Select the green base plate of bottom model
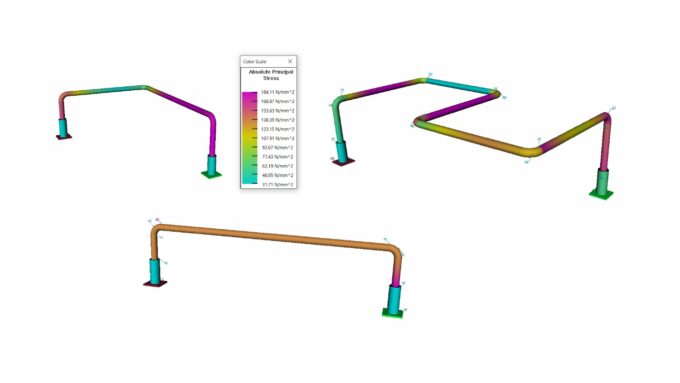Viewport: 680px width, 383px height. 392,313
